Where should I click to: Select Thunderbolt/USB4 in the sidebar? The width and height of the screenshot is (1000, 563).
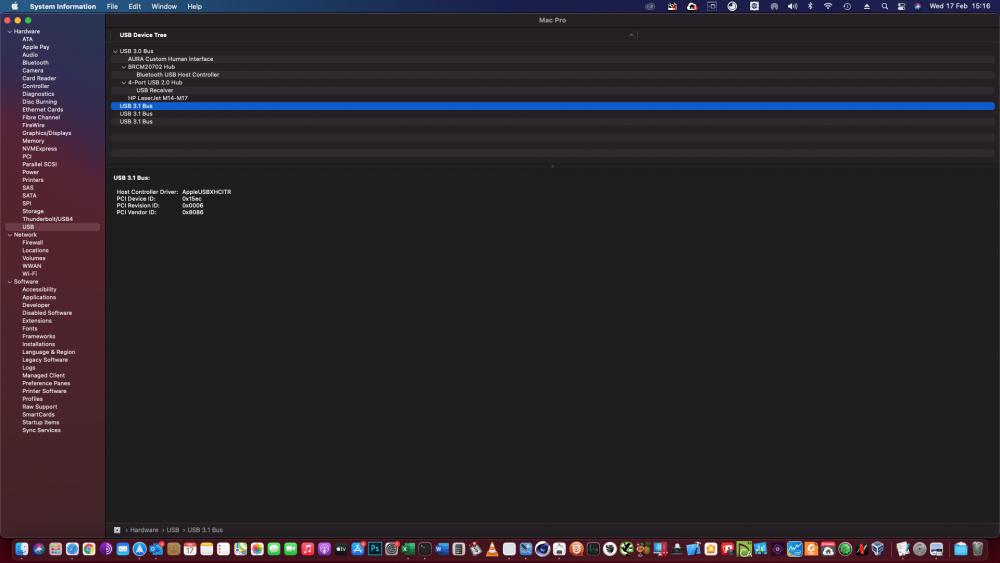(x=47, y=219)
